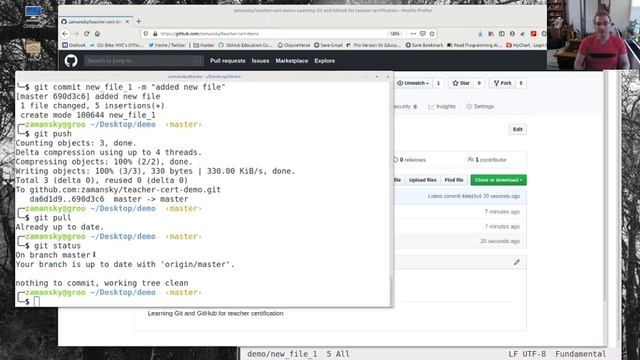The width and height of the screenshot is (640, 360).
Task: Open Issues in GitHub header
Action: point(260,61)
